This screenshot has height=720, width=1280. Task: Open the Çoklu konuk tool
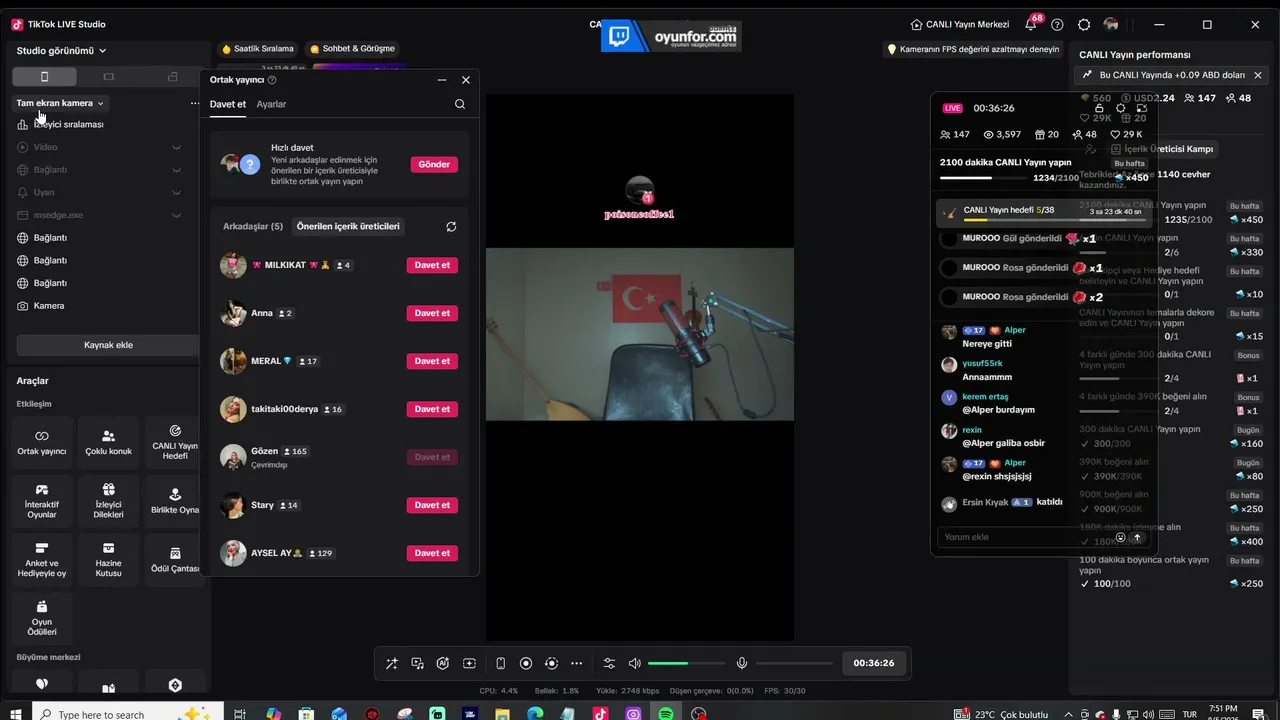108,443
